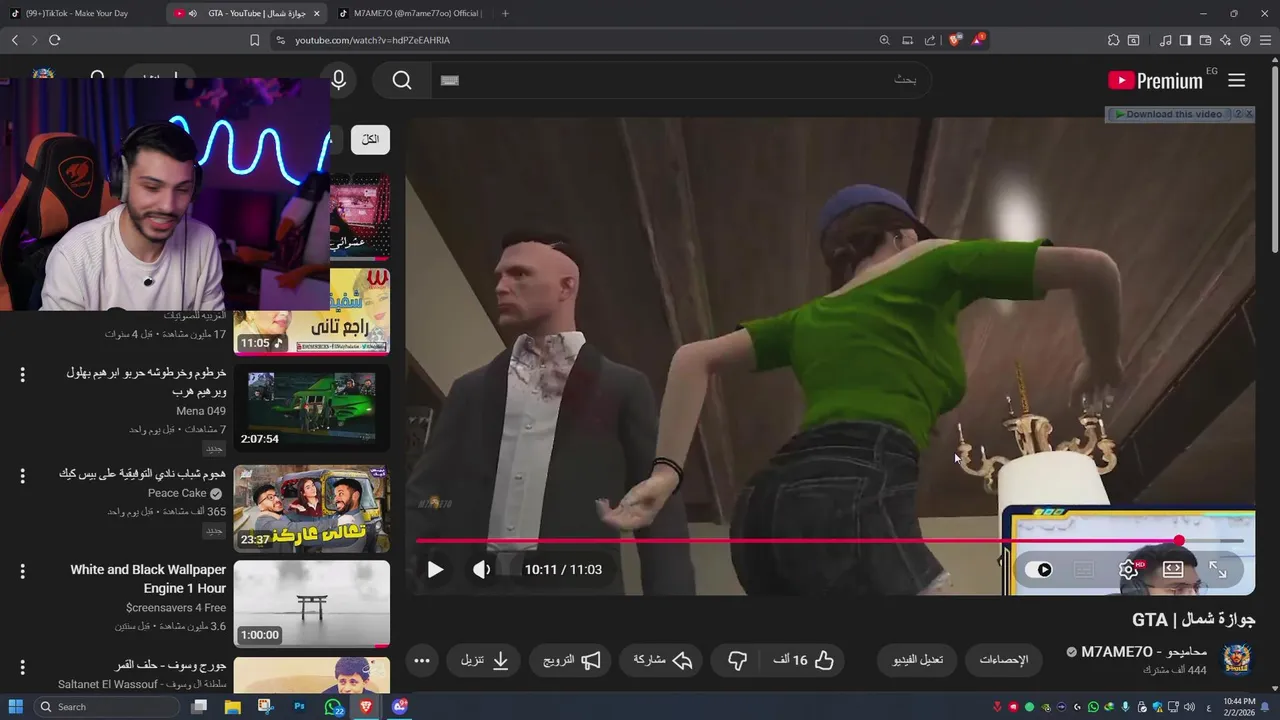Play the YouTube video
The height and width of the screenshot is (720, 1280).
tap(435, 570)
